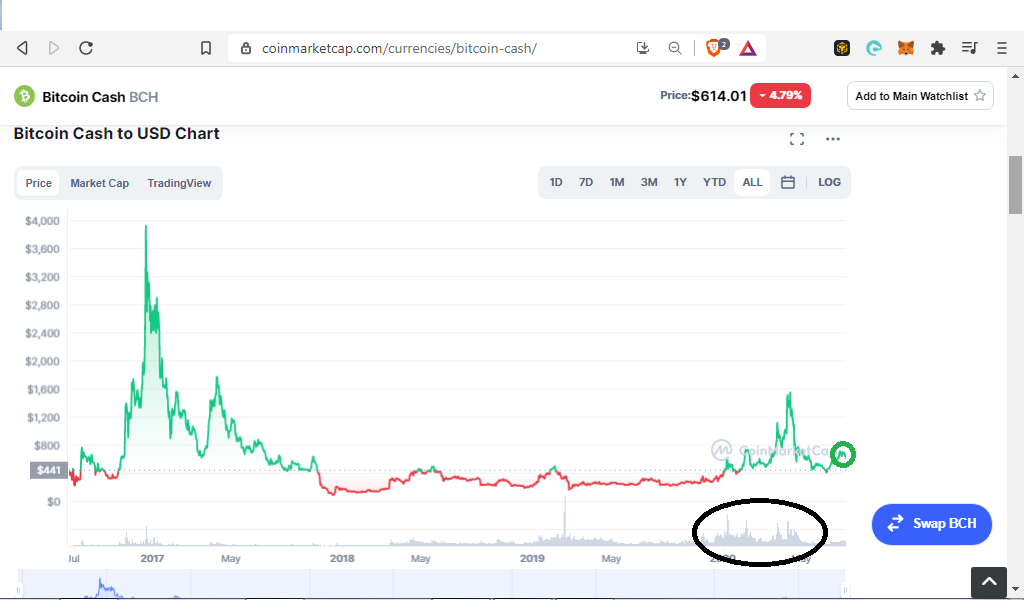Open the MetaMask fox extension
This screenshot has width=1024, height=600.
click(x=906, y=48)
